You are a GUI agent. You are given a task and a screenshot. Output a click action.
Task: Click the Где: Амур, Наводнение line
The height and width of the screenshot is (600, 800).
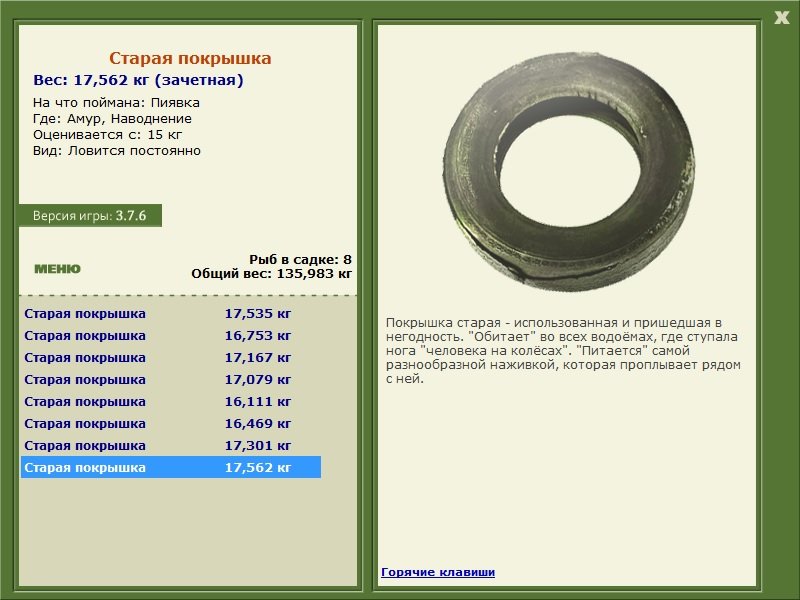[112, 119]
